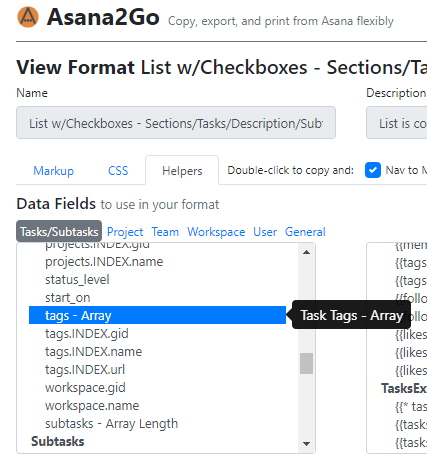Open the Markup tab
Viewport: 427px width, 463px height.
(53, 171)
